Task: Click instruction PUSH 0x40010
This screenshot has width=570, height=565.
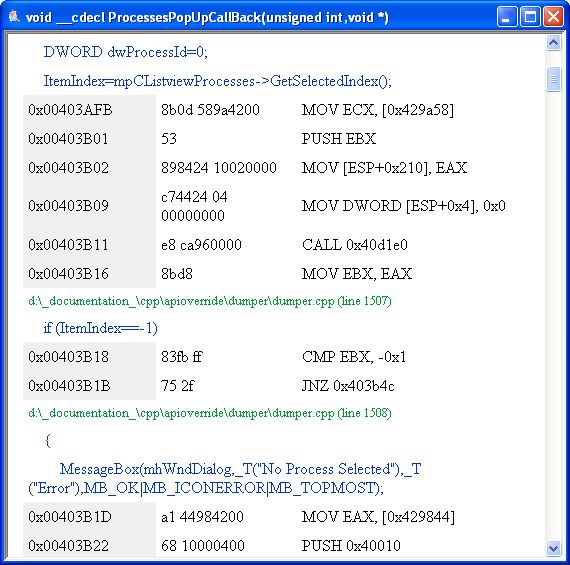Action: (x=351, y=546)
